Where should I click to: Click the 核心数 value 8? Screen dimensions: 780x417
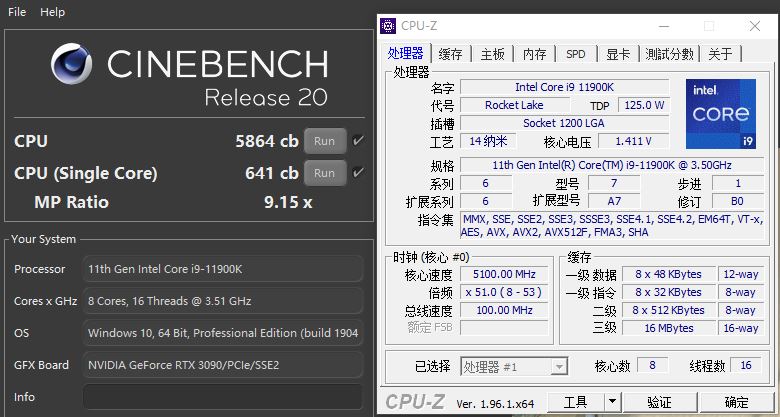click(x=652, y=366)
